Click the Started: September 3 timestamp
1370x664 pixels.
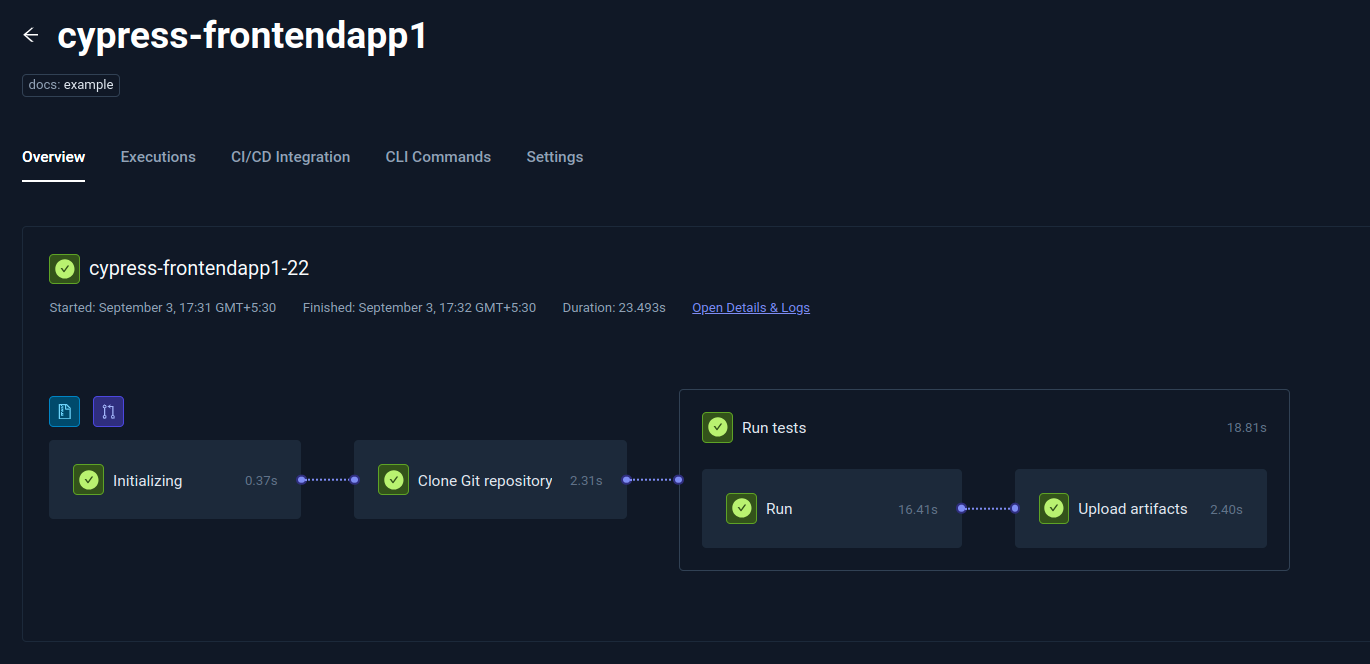(163, 307)
